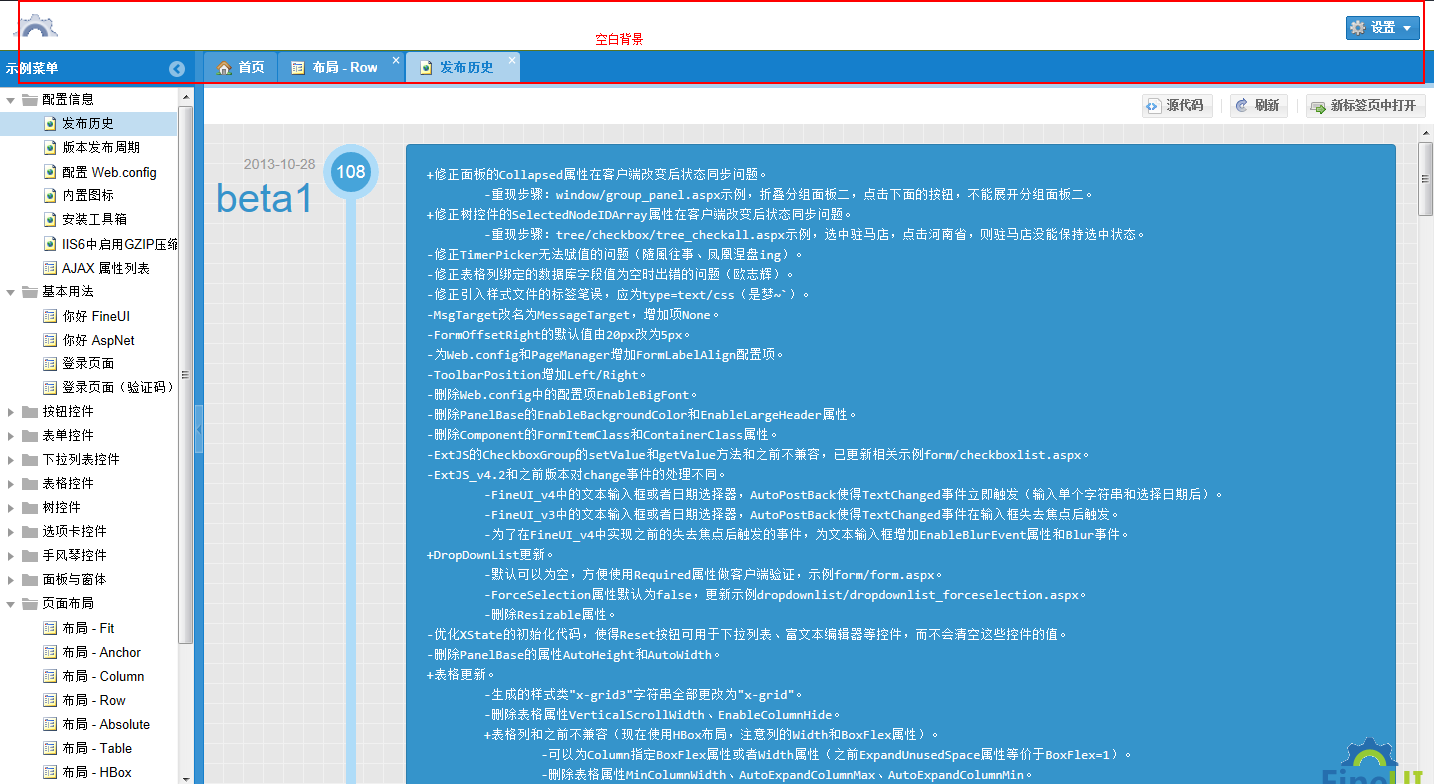
Task: Expand the 选项卡控件 tree node
Action: tap(11, 531)
